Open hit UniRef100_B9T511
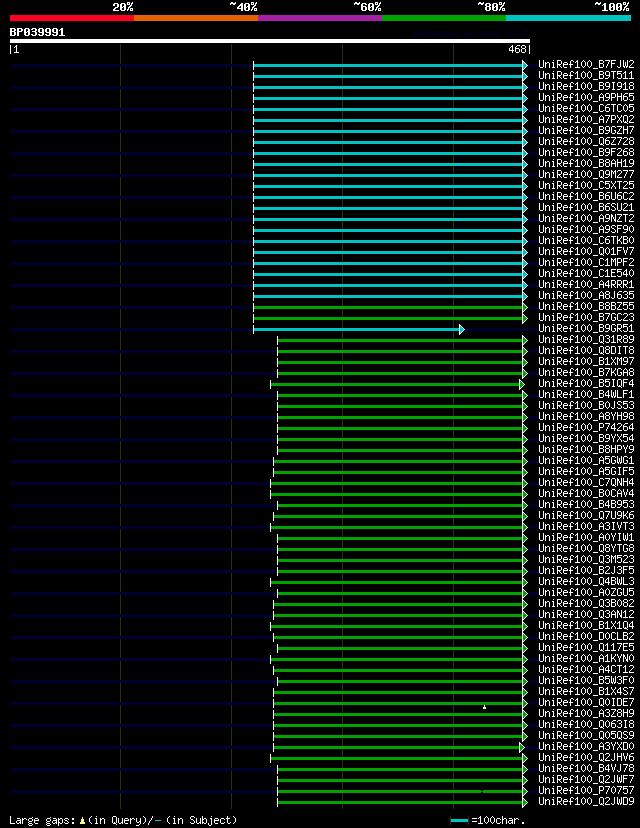The height and width of the screenshot is (828, 640). tap(586, 76)
